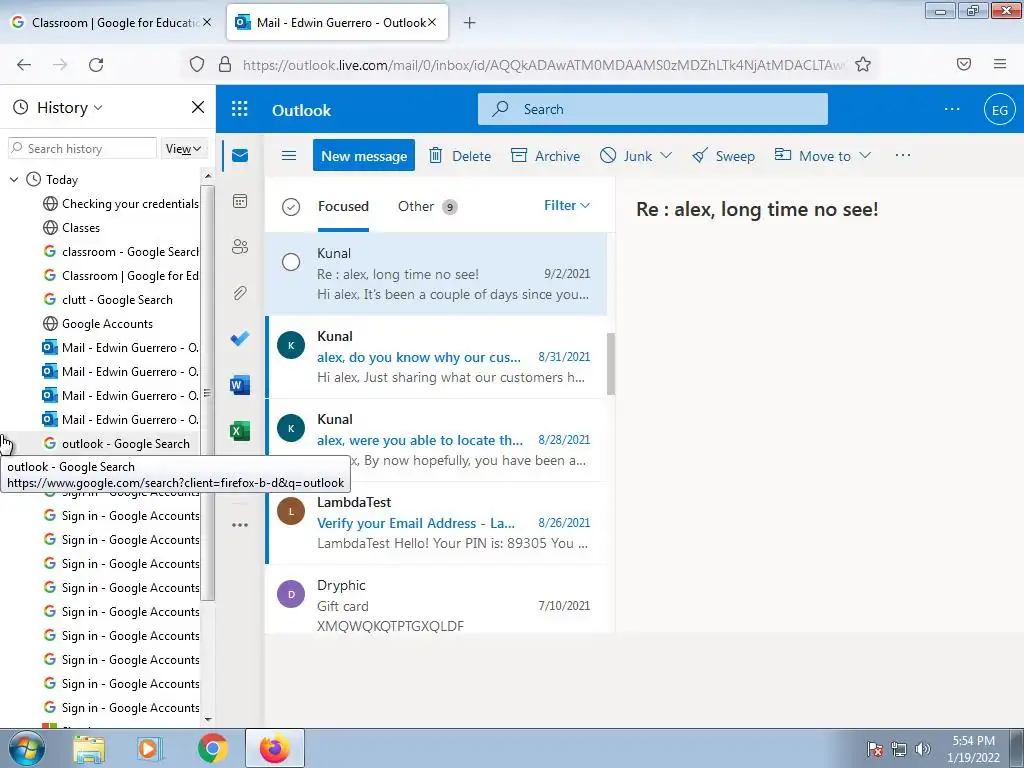
Task: Open a new Firefox tab
Action: pos(469,23)
